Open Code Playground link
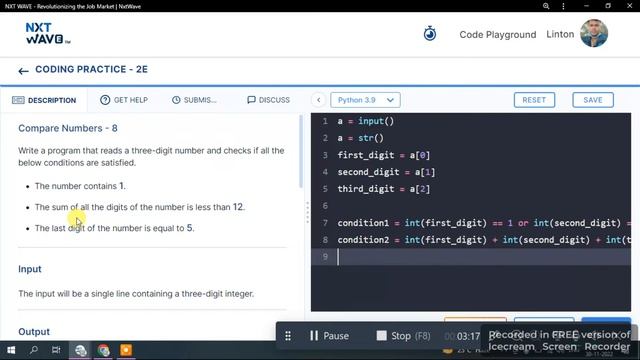 pyautogui.click(x=498, y=35)
